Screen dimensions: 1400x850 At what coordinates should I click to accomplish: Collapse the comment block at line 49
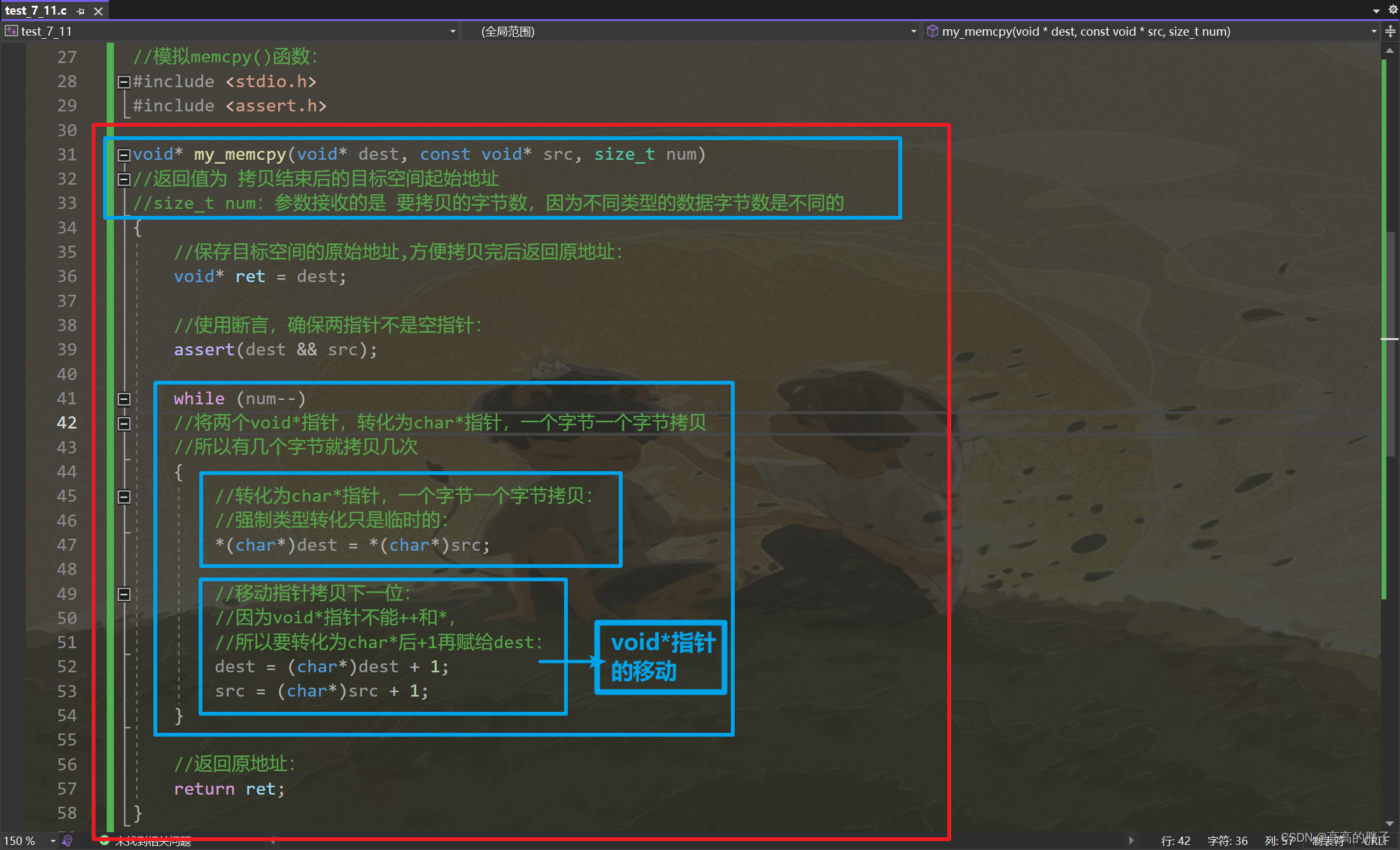[x=124, y=594]
